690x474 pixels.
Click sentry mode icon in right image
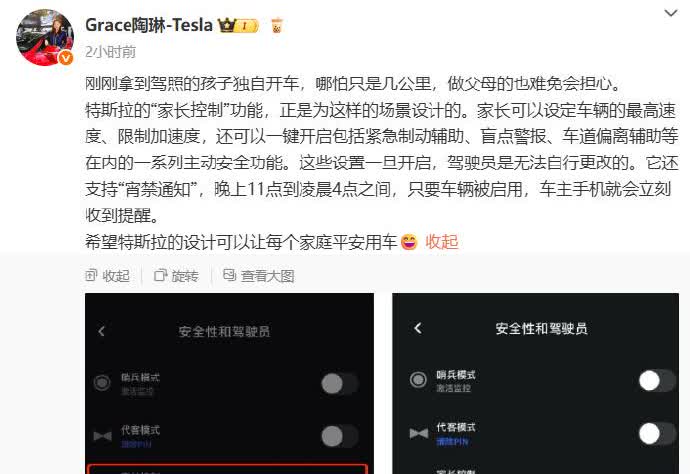coord(418,380)
